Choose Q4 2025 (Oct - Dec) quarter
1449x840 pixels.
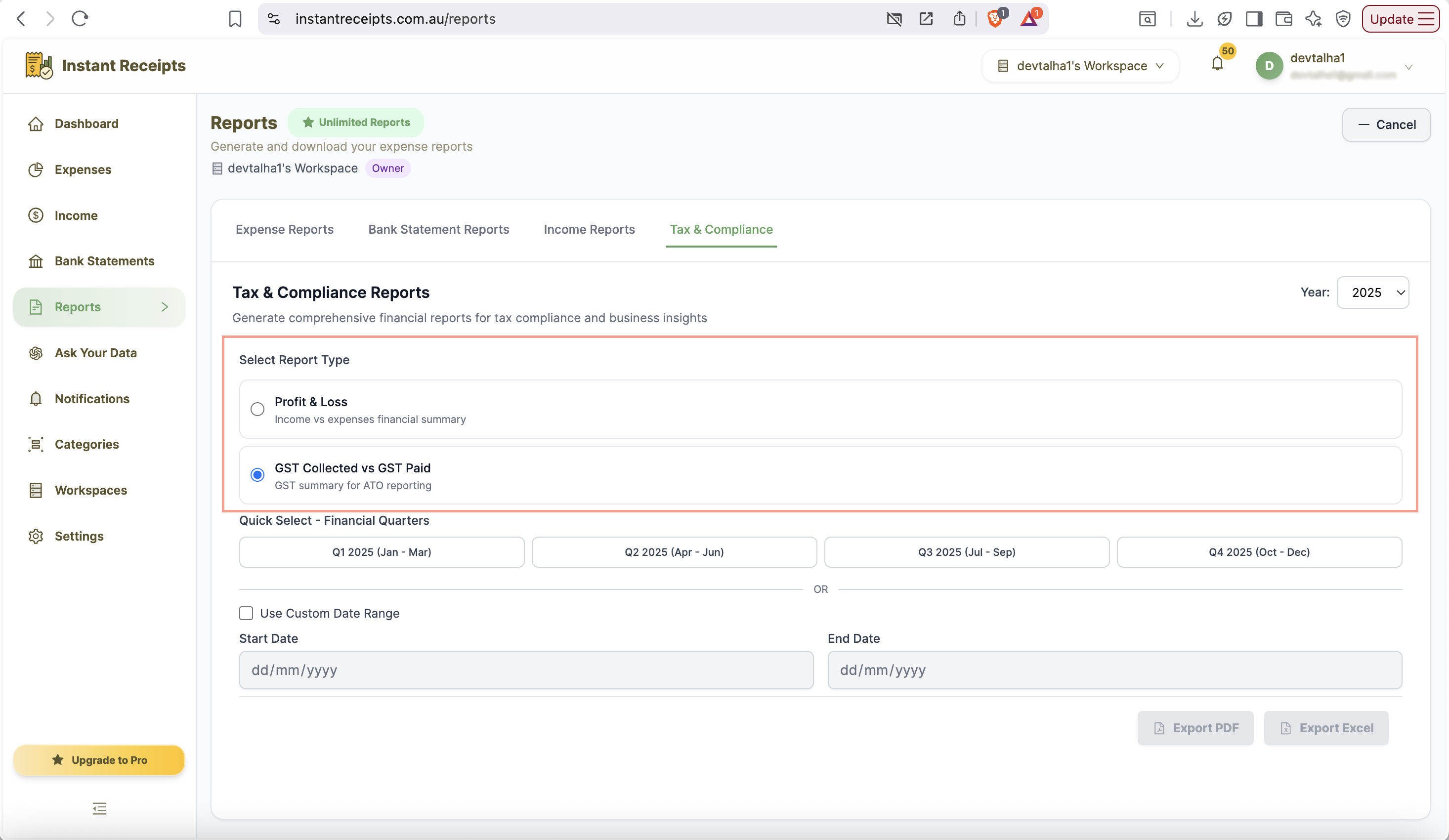[1259, 552]
